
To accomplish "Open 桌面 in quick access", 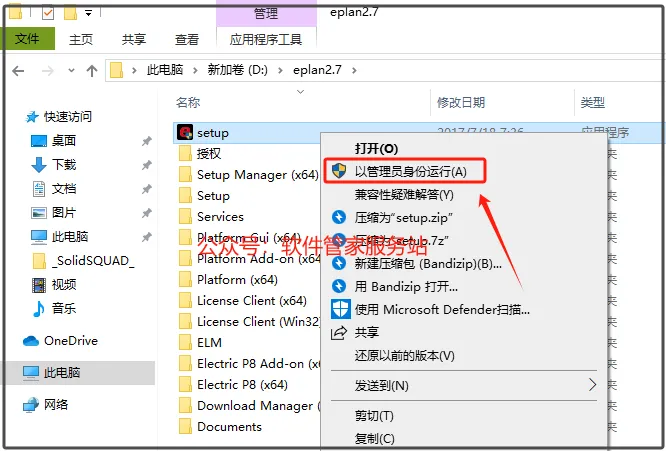I will [64, 140].
